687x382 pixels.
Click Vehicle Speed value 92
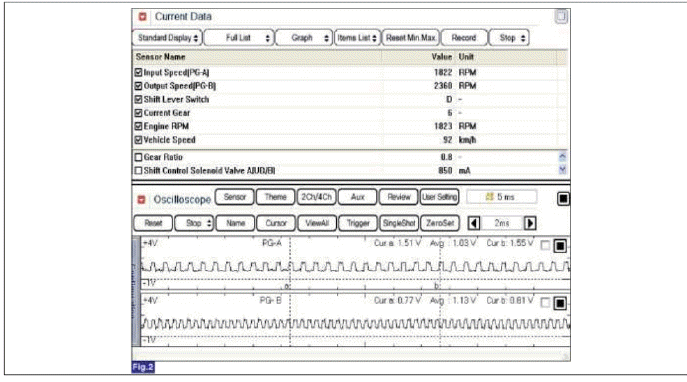447,140
